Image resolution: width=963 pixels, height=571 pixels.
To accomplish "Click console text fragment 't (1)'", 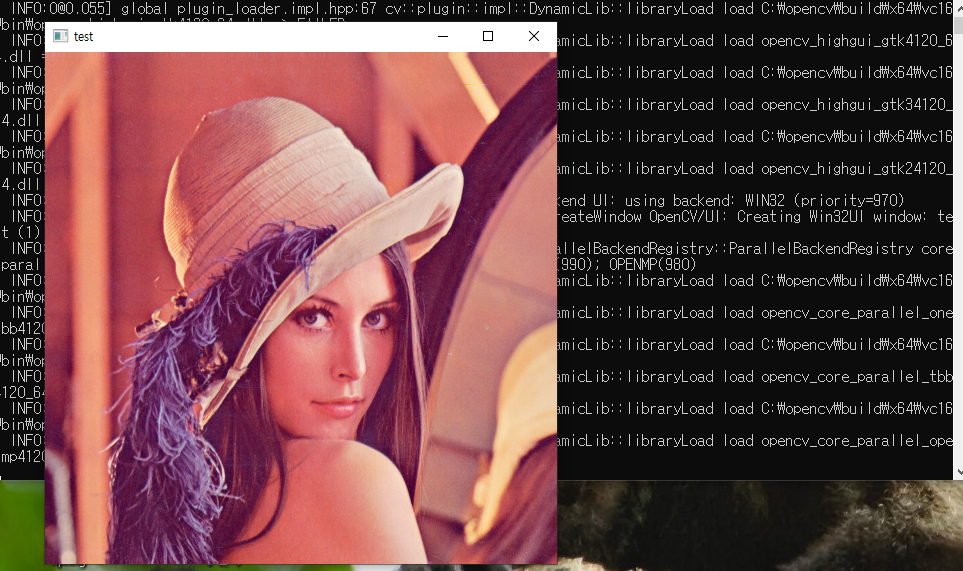I will pos(20,233).
